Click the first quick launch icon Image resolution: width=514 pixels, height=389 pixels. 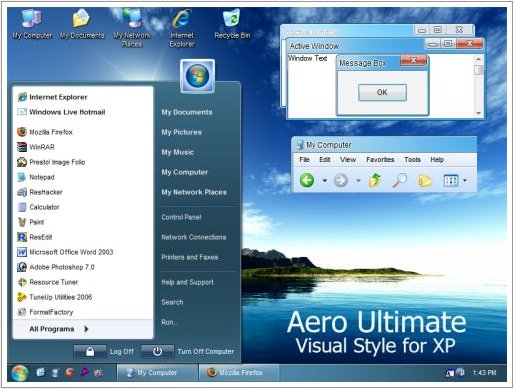41,372
